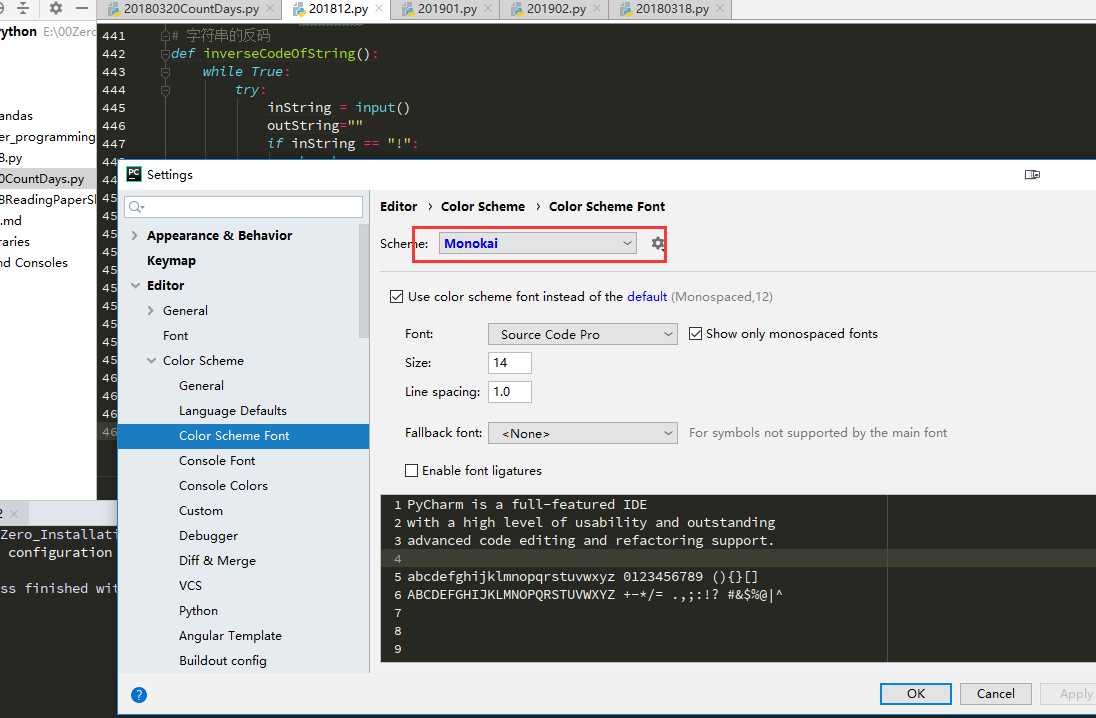Viewport: 1096px width, 718px height.
Task: Select Console Font item
Action: 217,461
